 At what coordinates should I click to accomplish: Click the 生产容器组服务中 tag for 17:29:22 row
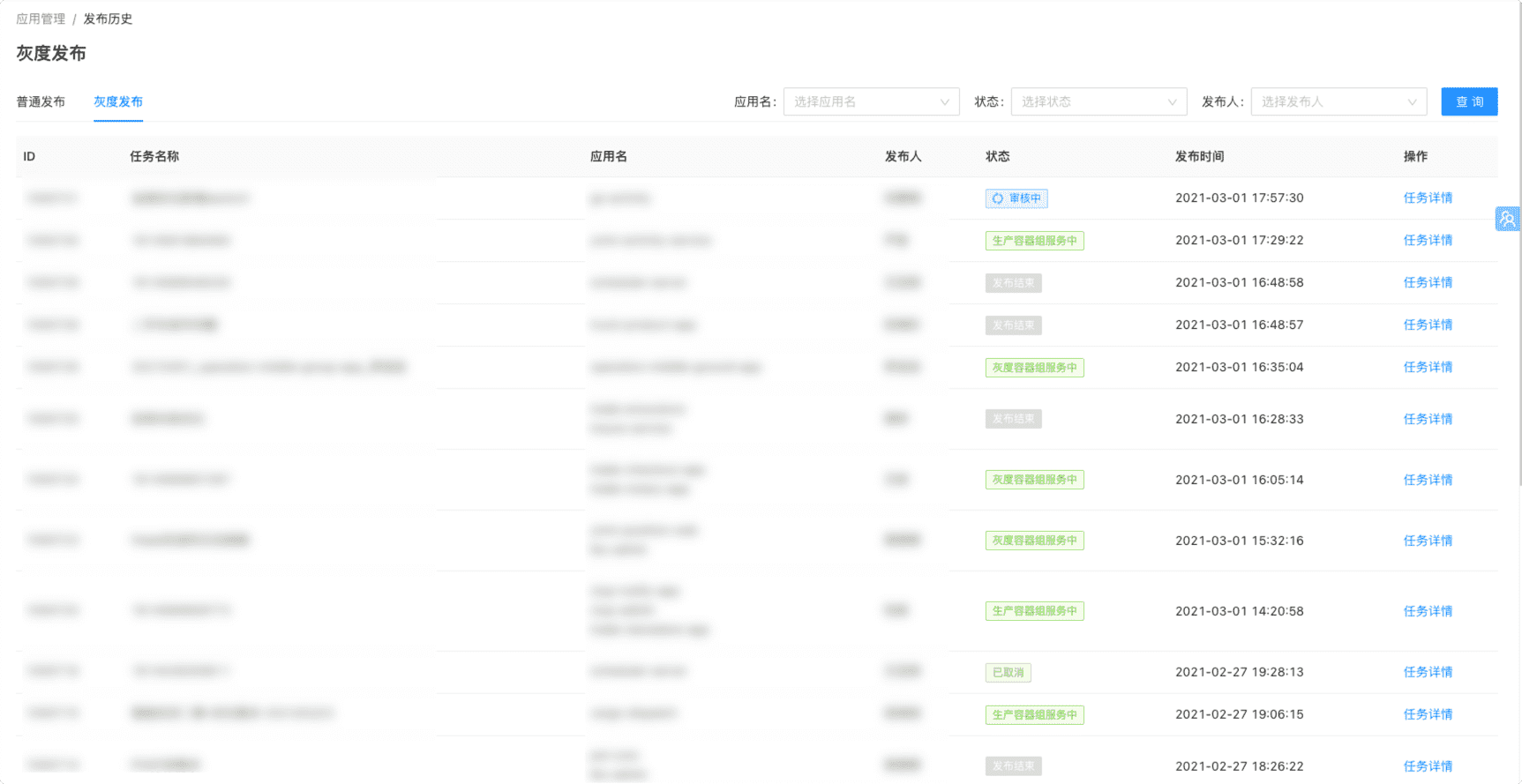pos(1034,241)
